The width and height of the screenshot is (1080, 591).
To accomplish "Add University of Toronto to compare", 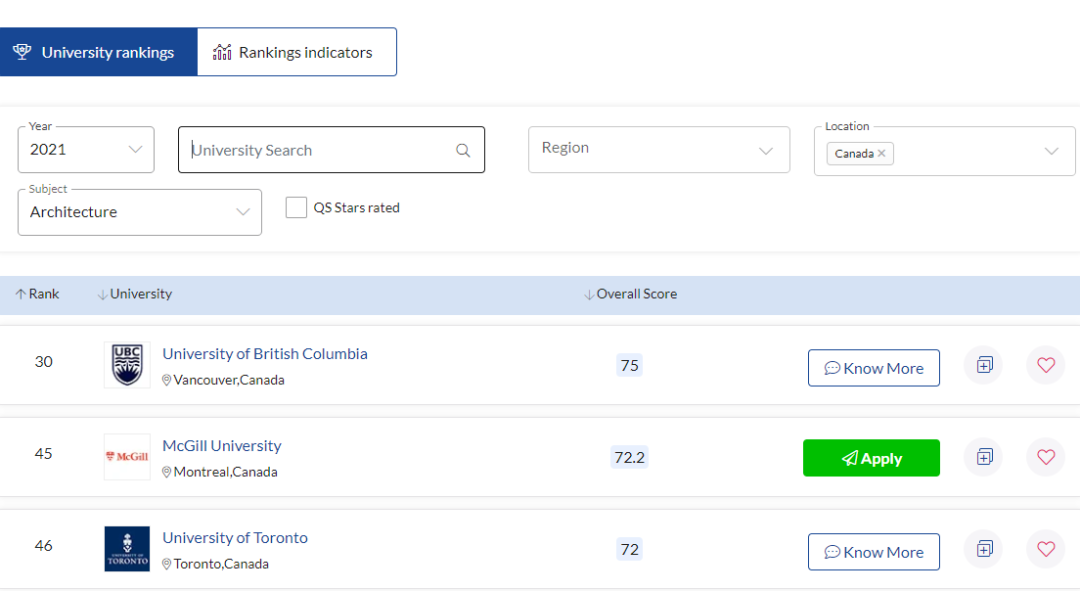I will pyautogui.click(x=984, y=549).
